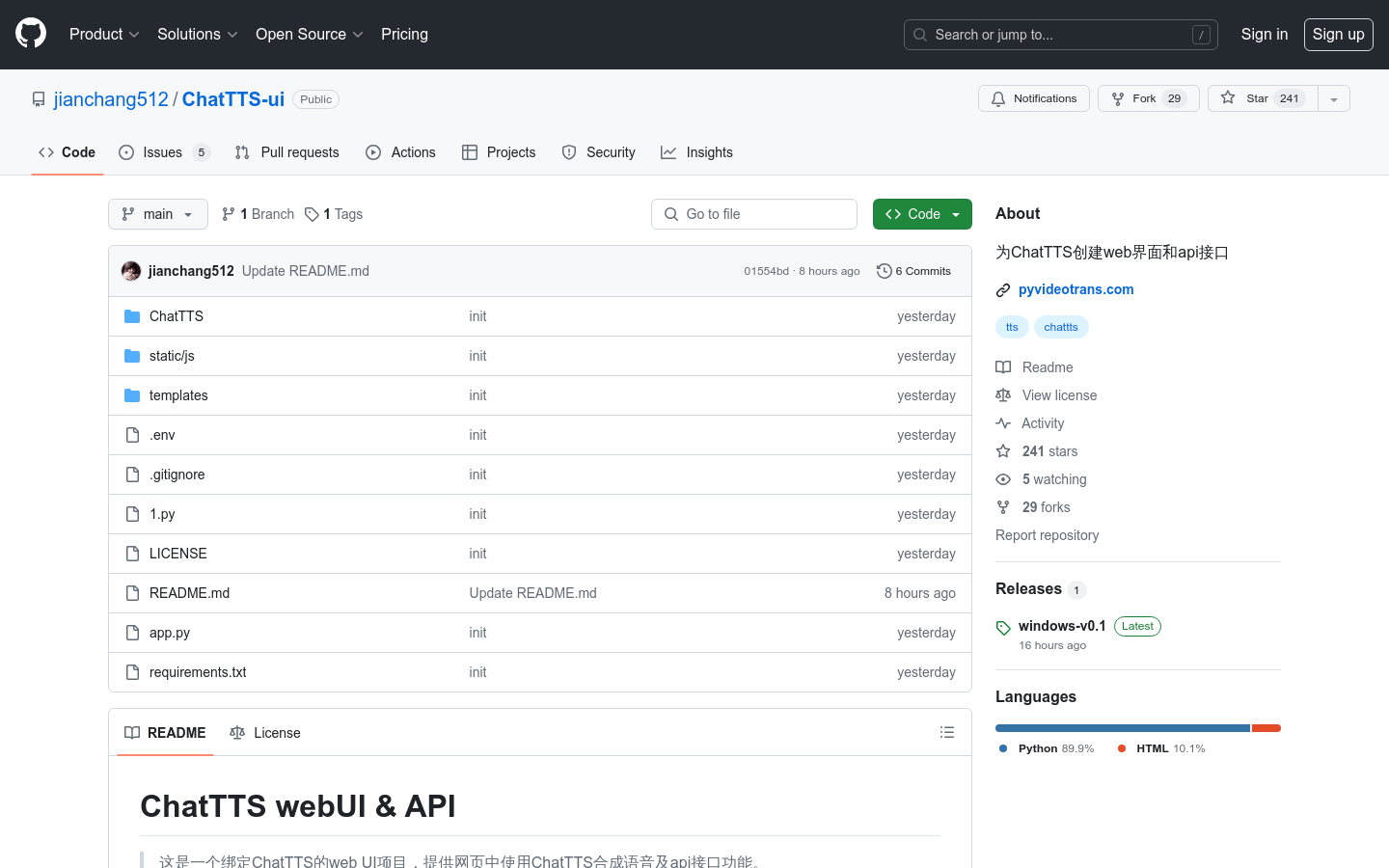Click the static/js folder icon
The height and width of the screenshot is (868, 1389).
(132, 356)
